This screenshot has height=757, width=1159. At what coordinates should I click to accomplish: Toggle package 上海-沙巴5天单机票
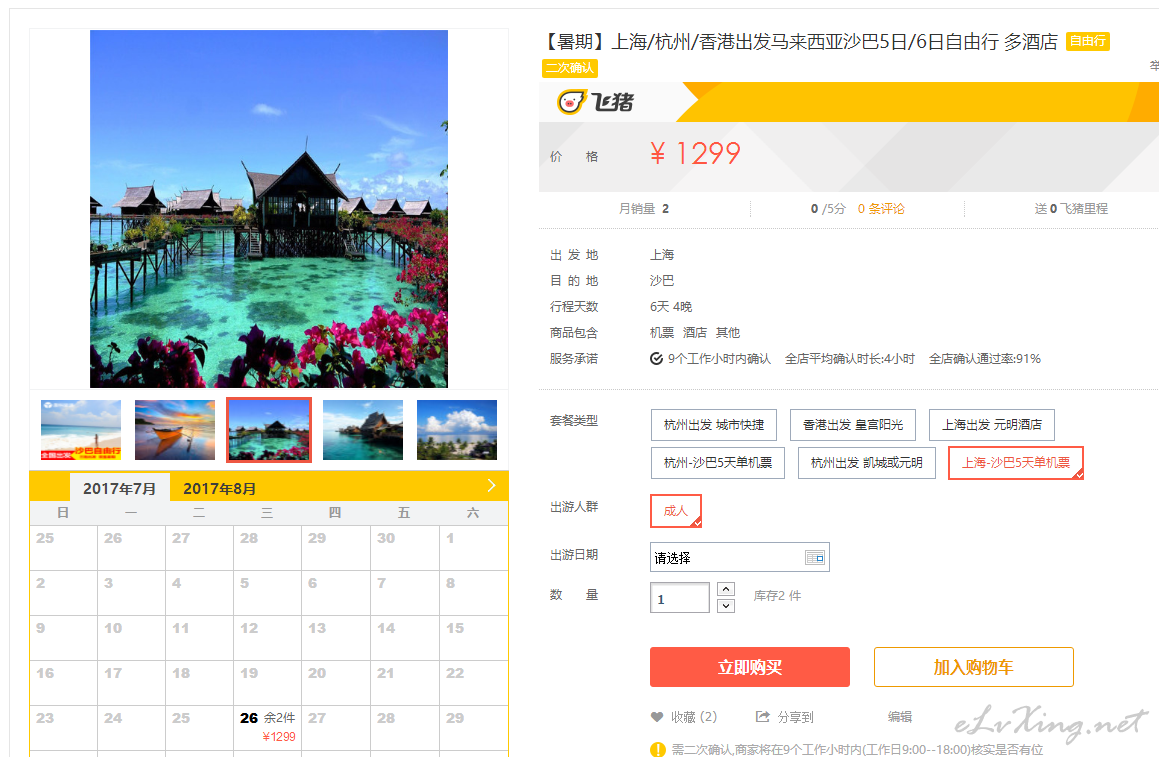click(x=1016, y=463)
